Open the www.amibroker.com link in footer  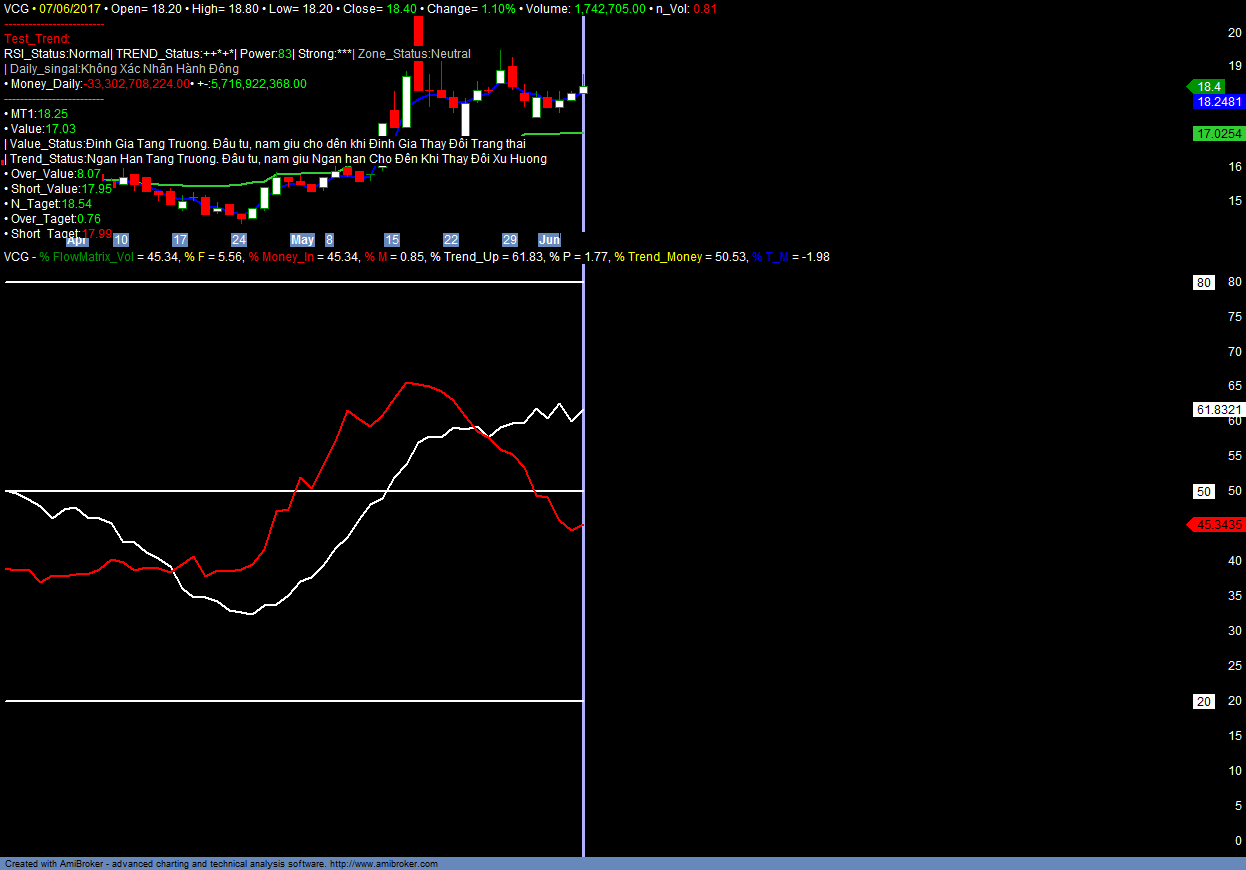(384, 864)
